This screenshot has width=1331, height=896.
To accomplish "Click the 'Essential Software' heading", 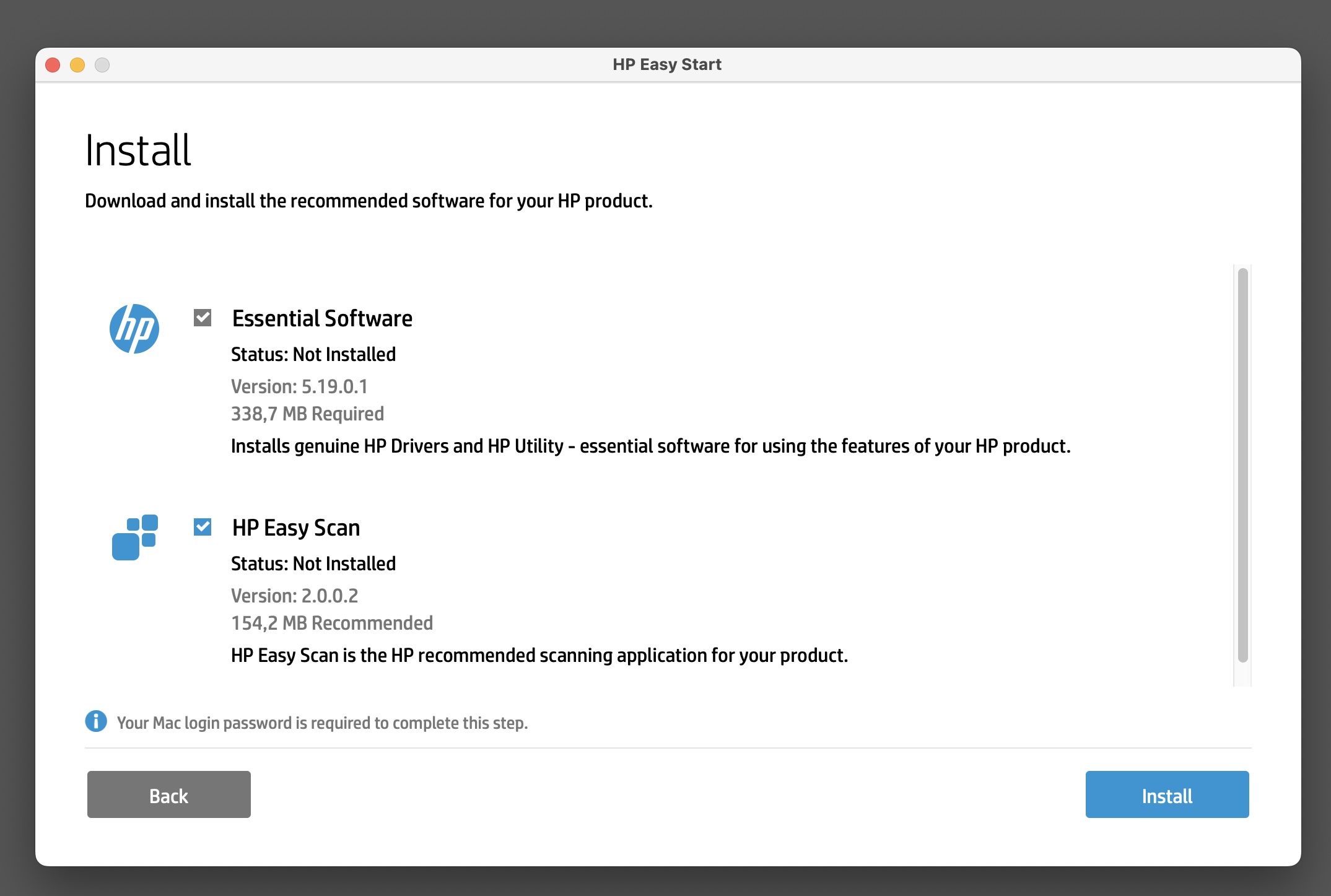I will tap(322, 319).
